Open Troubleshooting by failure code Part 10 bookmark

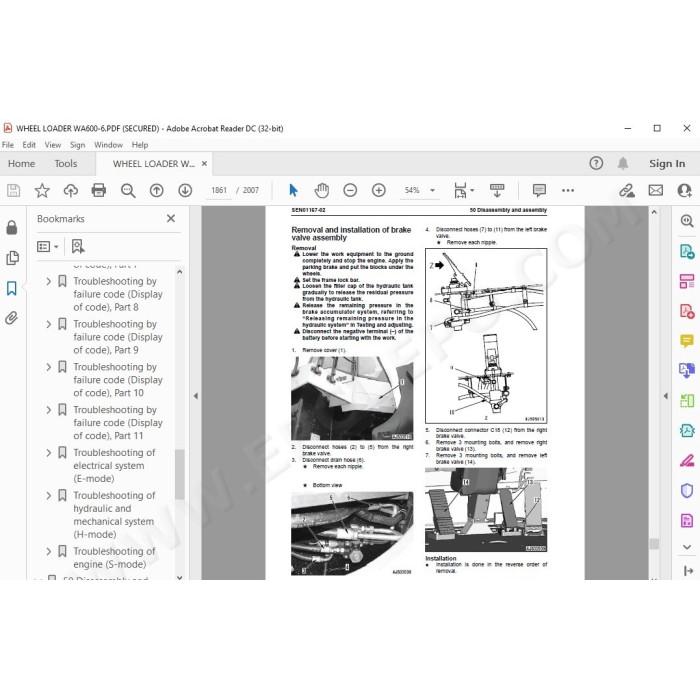coord(118,380)
